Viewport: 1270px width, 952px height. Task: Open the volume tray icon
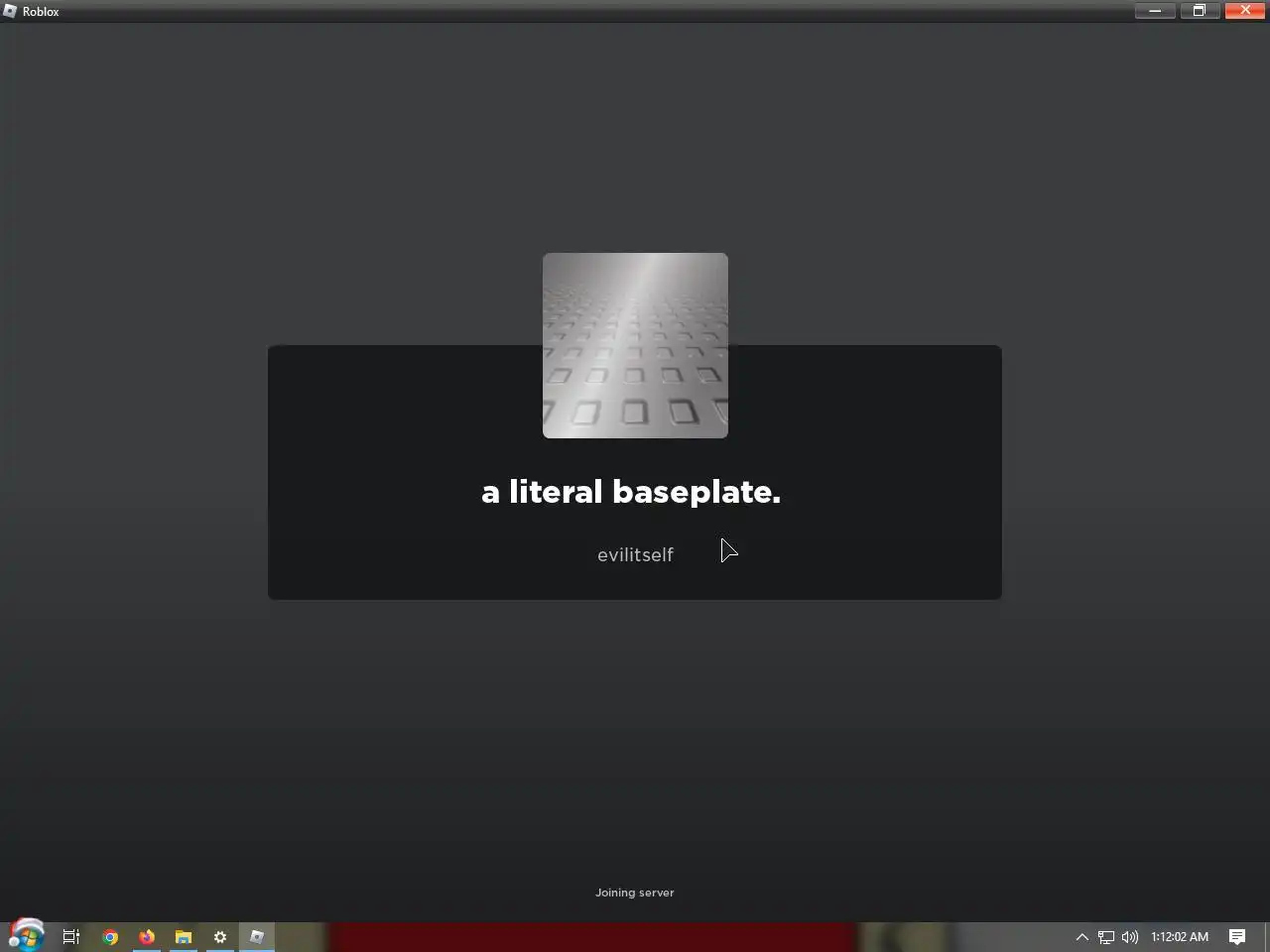click(x=1130, y=936)
